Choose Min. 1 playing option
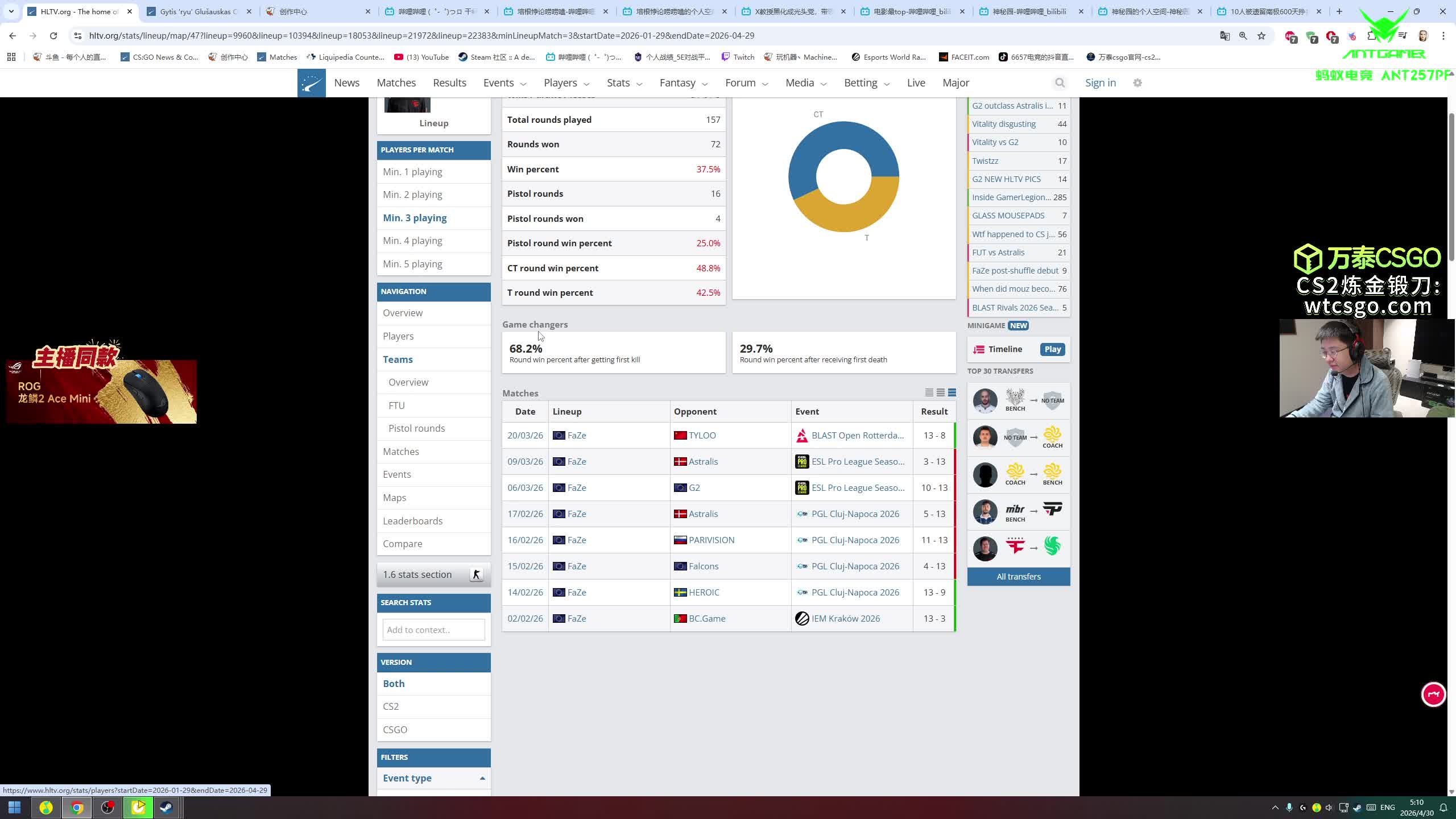 [412, 172]
